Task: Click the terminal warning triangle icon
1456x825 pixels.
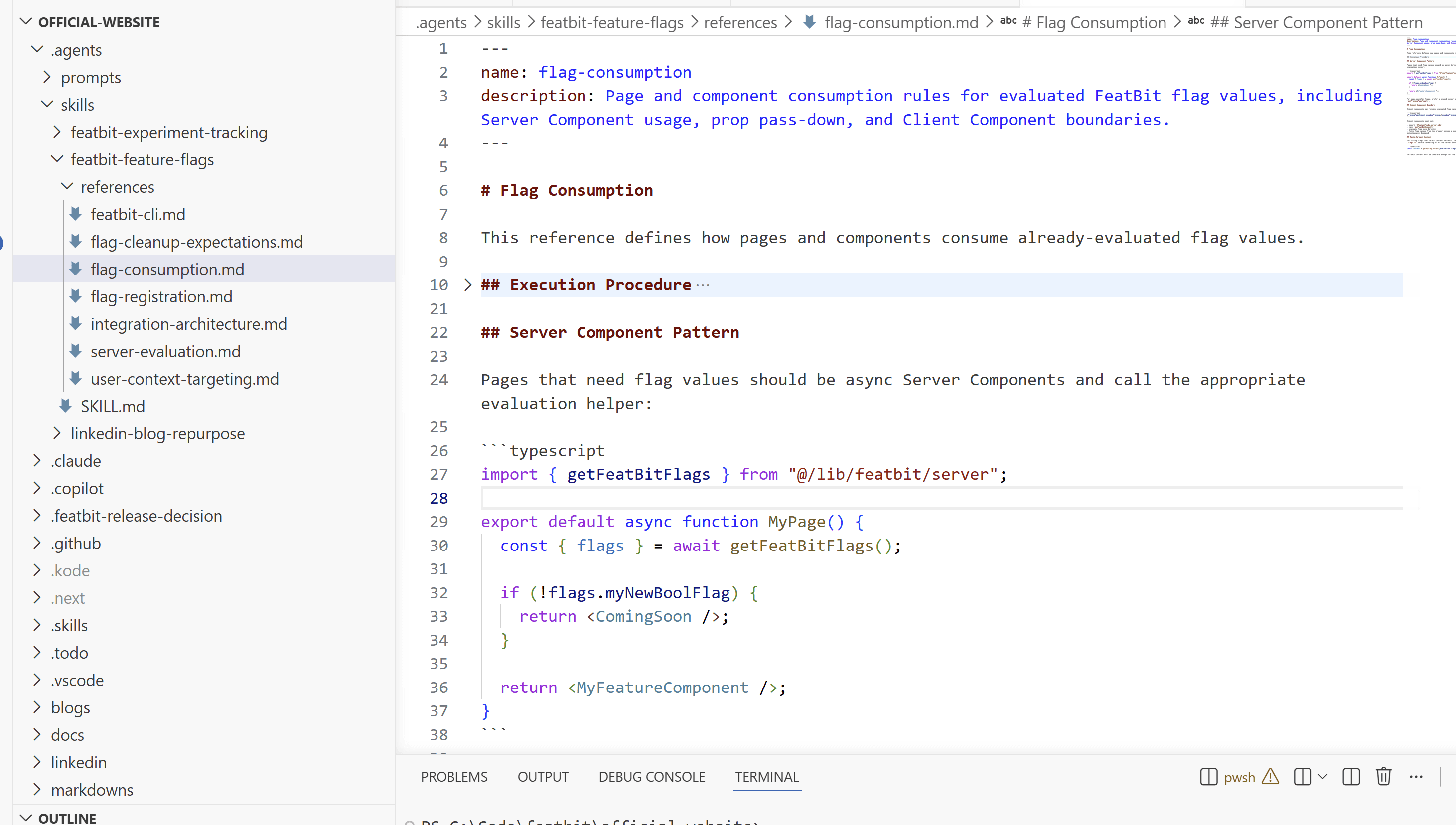Action: pos(1271,776)
